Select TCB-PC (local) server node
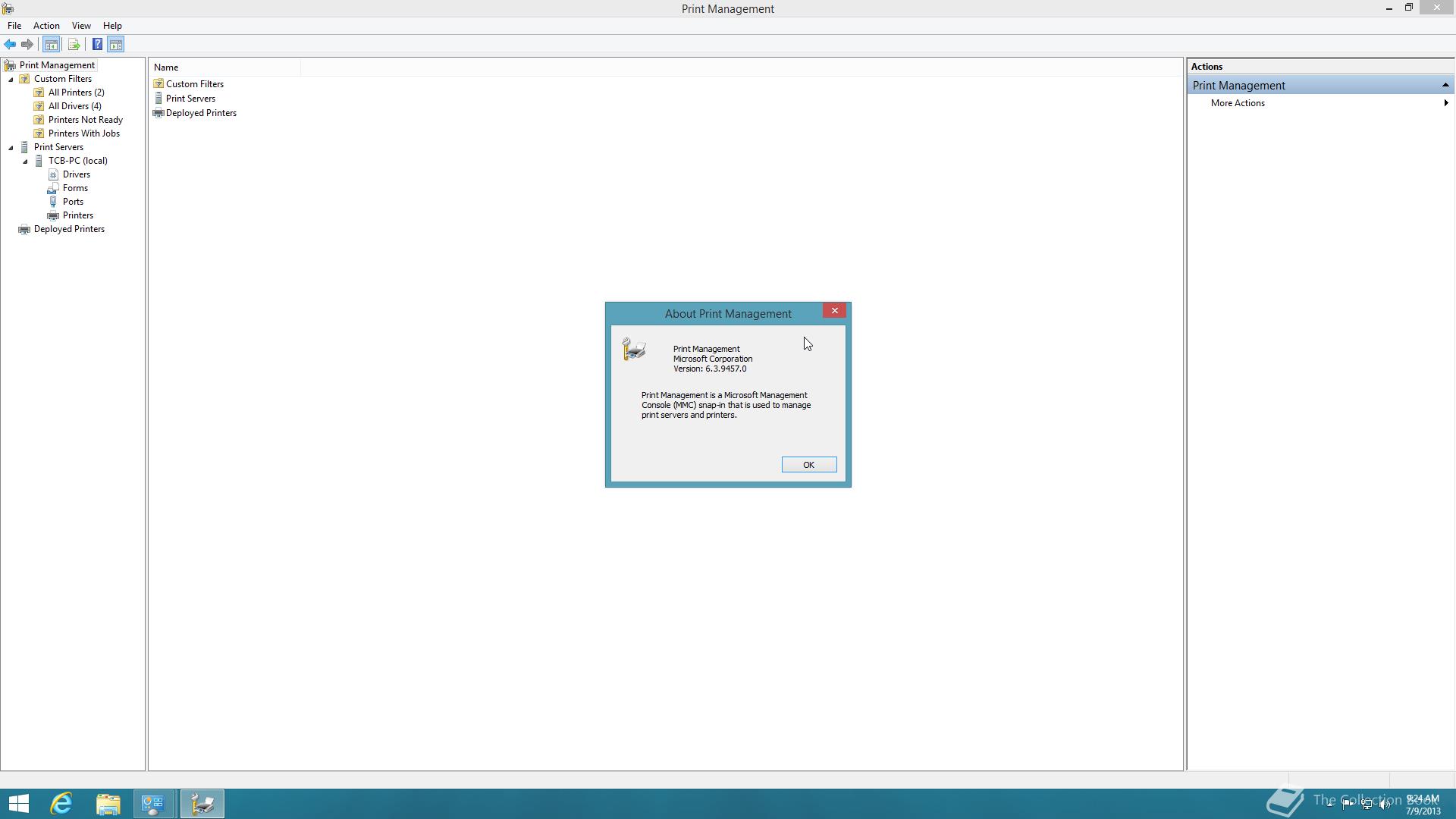The height and width of the screenshot is (819, 1456). point(77,161)
